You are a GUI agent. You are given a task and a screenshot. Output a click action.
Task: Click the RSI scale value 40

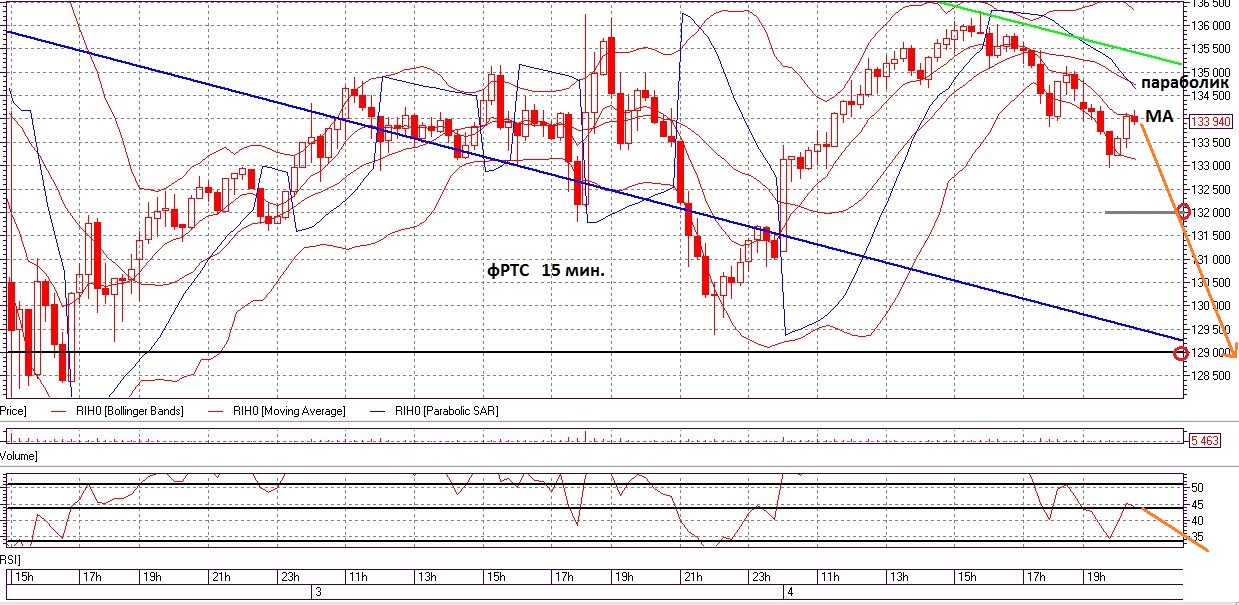tap(1197, 521)
